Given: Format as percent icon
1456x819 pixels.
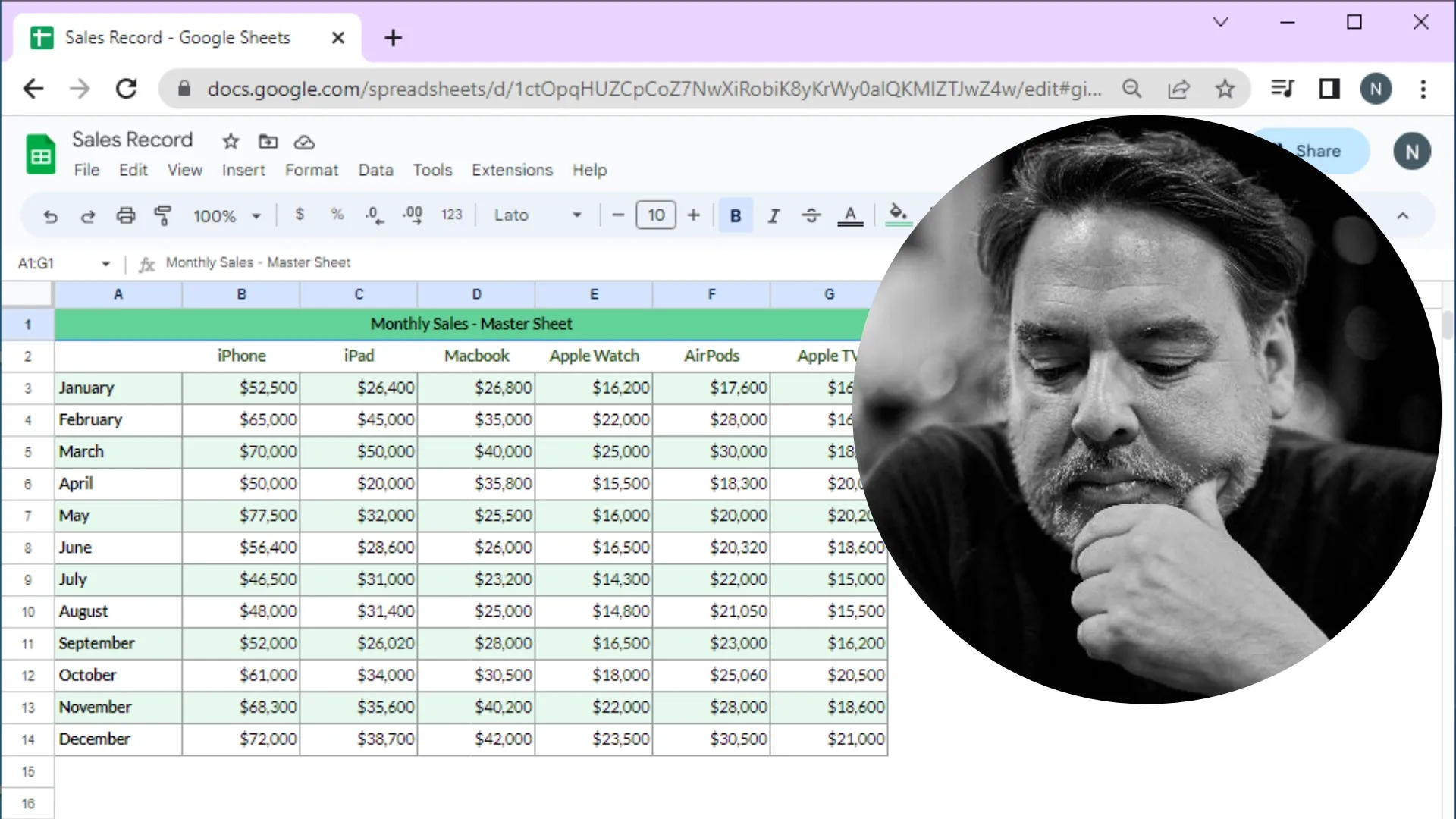Looking at the screenshot, I should pos(337,215).
